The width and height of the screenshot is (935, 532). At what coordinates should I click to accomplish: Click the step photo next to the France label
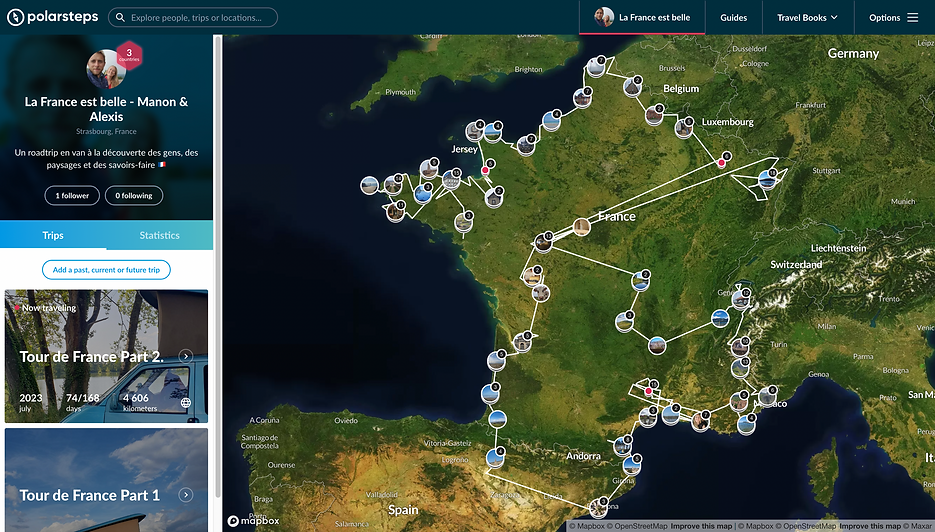click(x=581, y=227)
